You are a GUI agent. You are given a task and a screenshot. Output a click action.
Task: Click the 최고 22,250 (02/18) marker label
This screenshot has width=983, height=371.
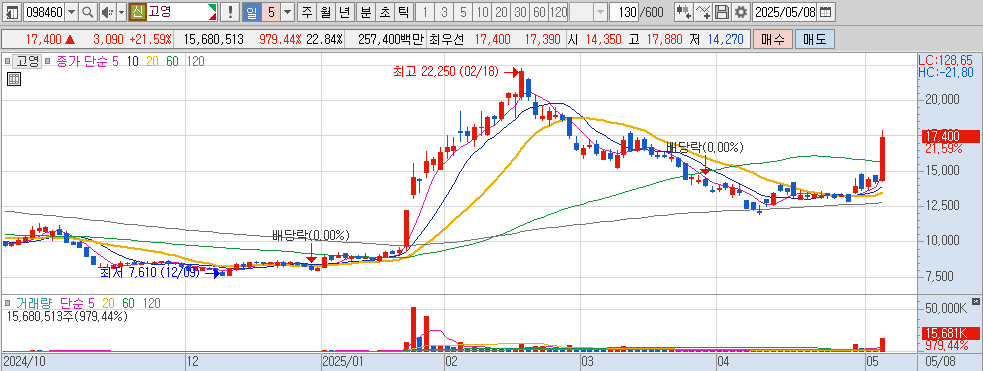pos(446,71)
